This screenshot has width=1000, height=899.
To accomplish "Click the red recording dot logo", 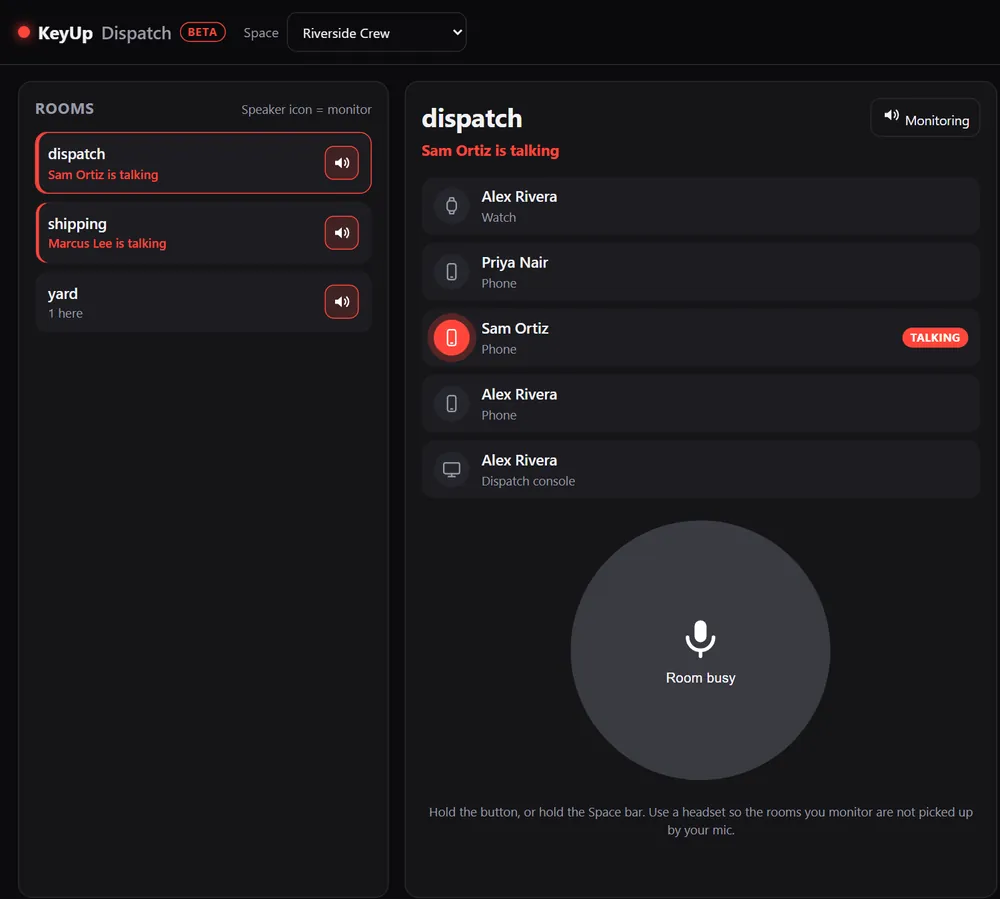I will tap(24, 32).
